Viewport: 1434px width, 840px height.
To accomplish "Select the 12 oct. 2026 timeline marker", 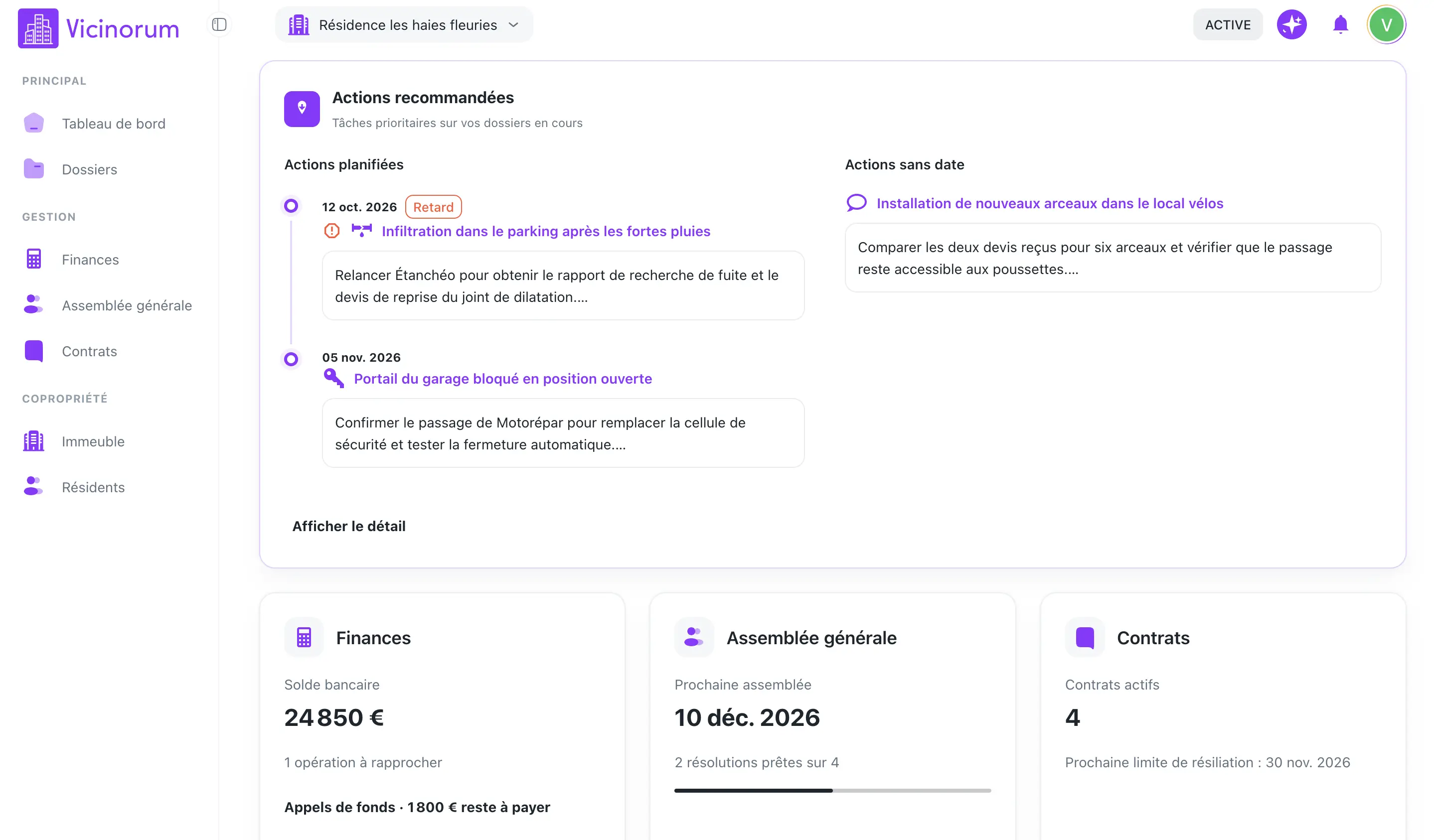I will (x=291, y=206).
